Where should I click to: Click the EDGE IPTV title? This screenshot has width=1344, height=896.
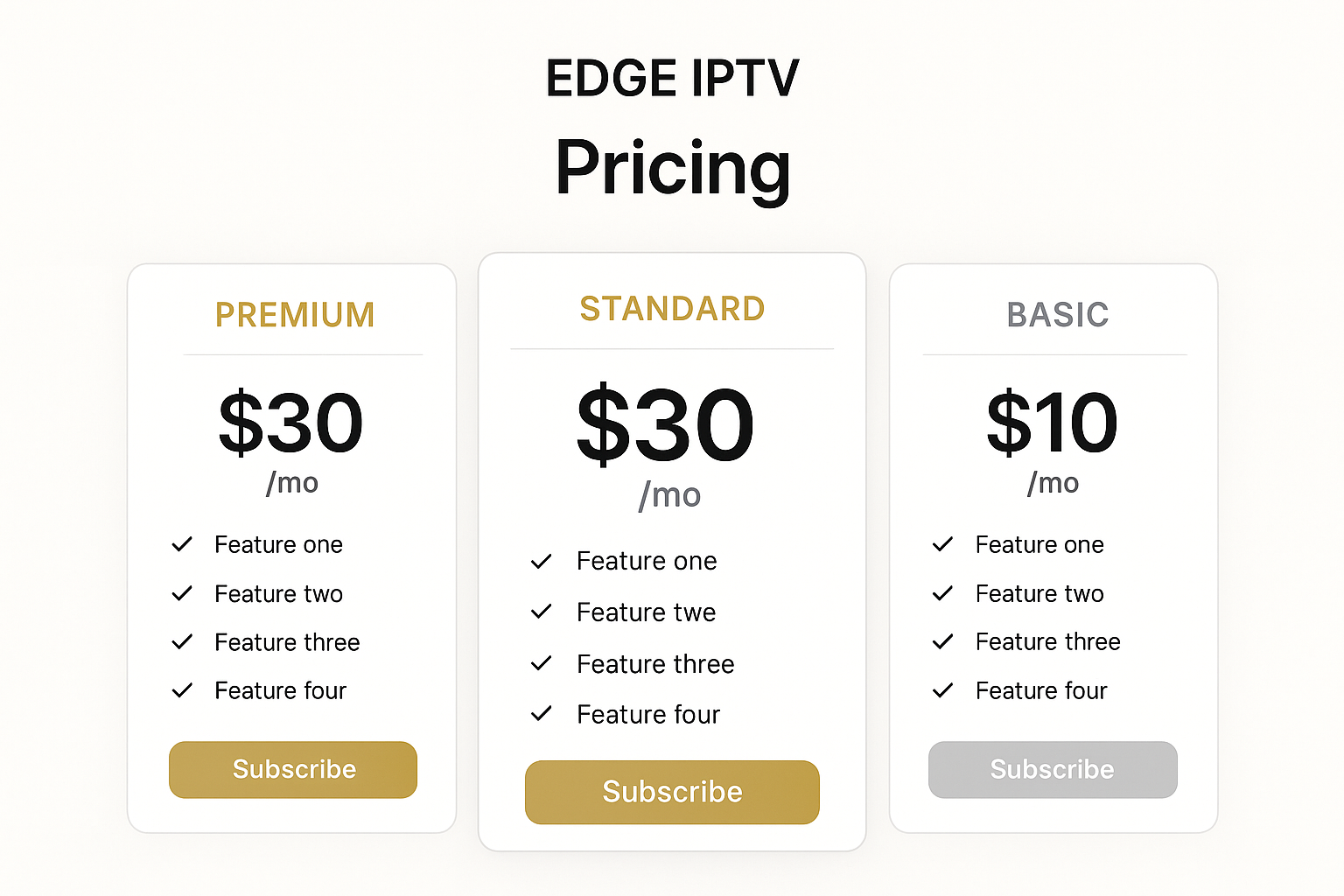[672, 79]
